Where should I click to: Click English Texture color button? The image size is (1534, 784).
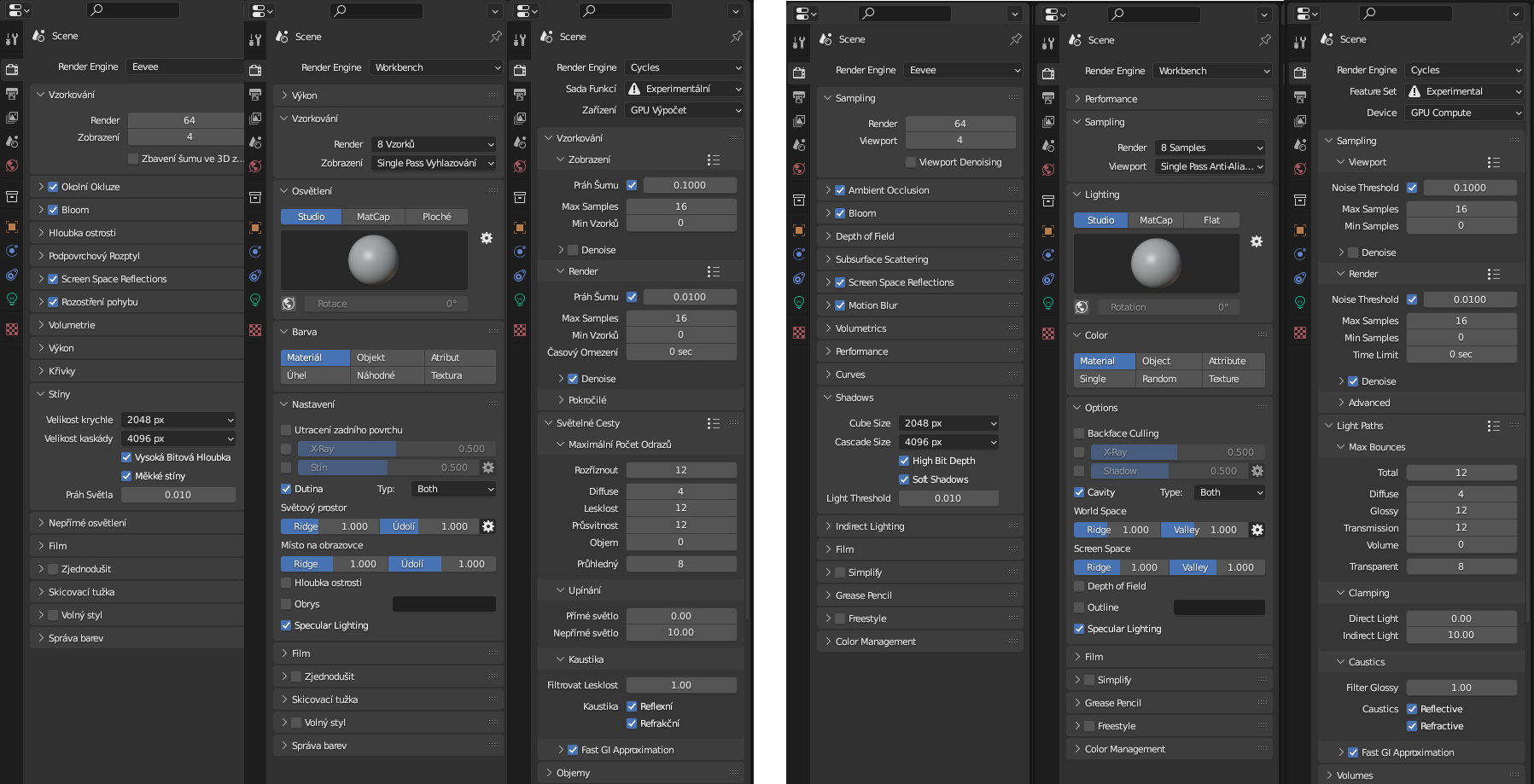click(1234, 379)
